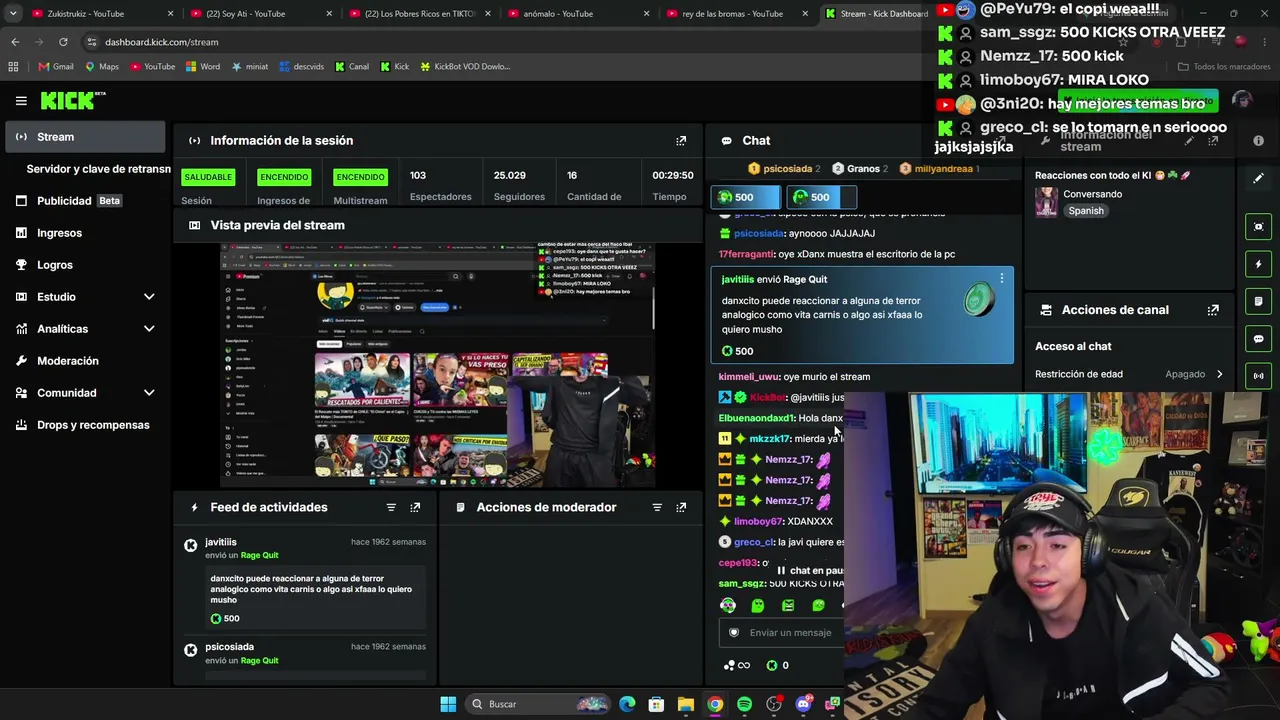The height and width of the screenshot is (720, 1280).
Task: Click the second 500 kicks gift pill
Action: [821, 197]
